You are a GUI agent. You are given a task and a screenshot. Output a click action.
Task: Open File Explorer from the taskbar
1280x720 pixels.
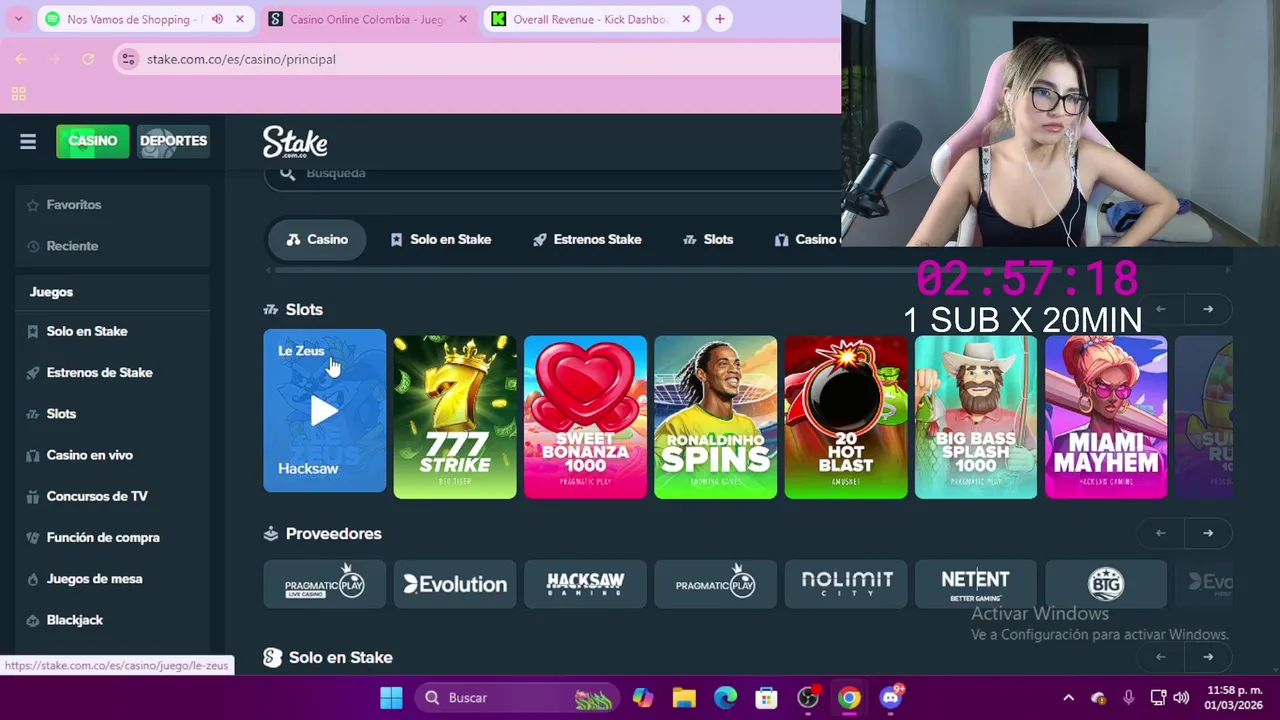pos(684,698)
